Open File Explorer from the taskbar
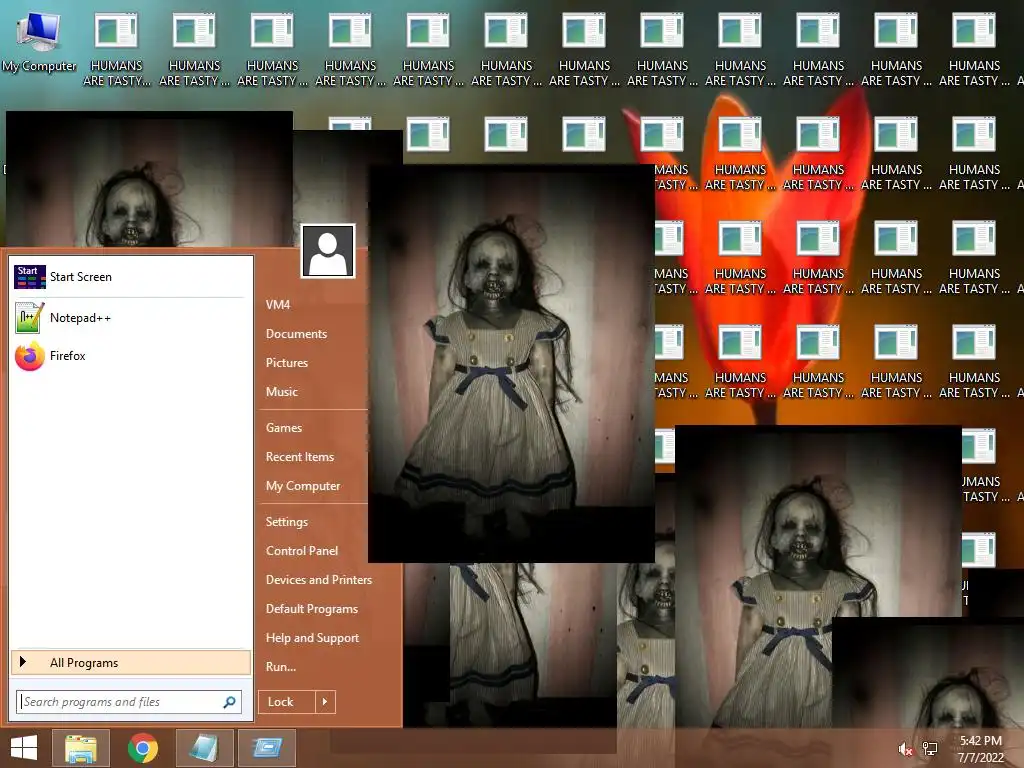1024x768 pixels. [80, 748]
